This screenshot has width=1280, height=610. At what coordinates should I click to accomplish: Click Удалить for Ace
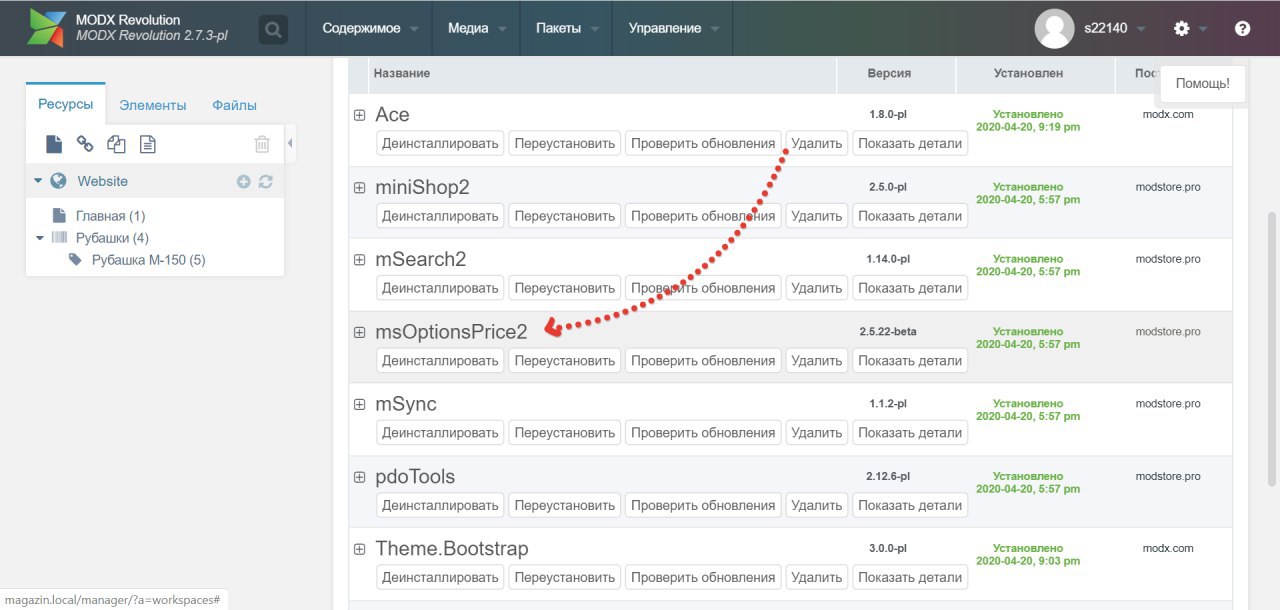(x=817, y=143)
